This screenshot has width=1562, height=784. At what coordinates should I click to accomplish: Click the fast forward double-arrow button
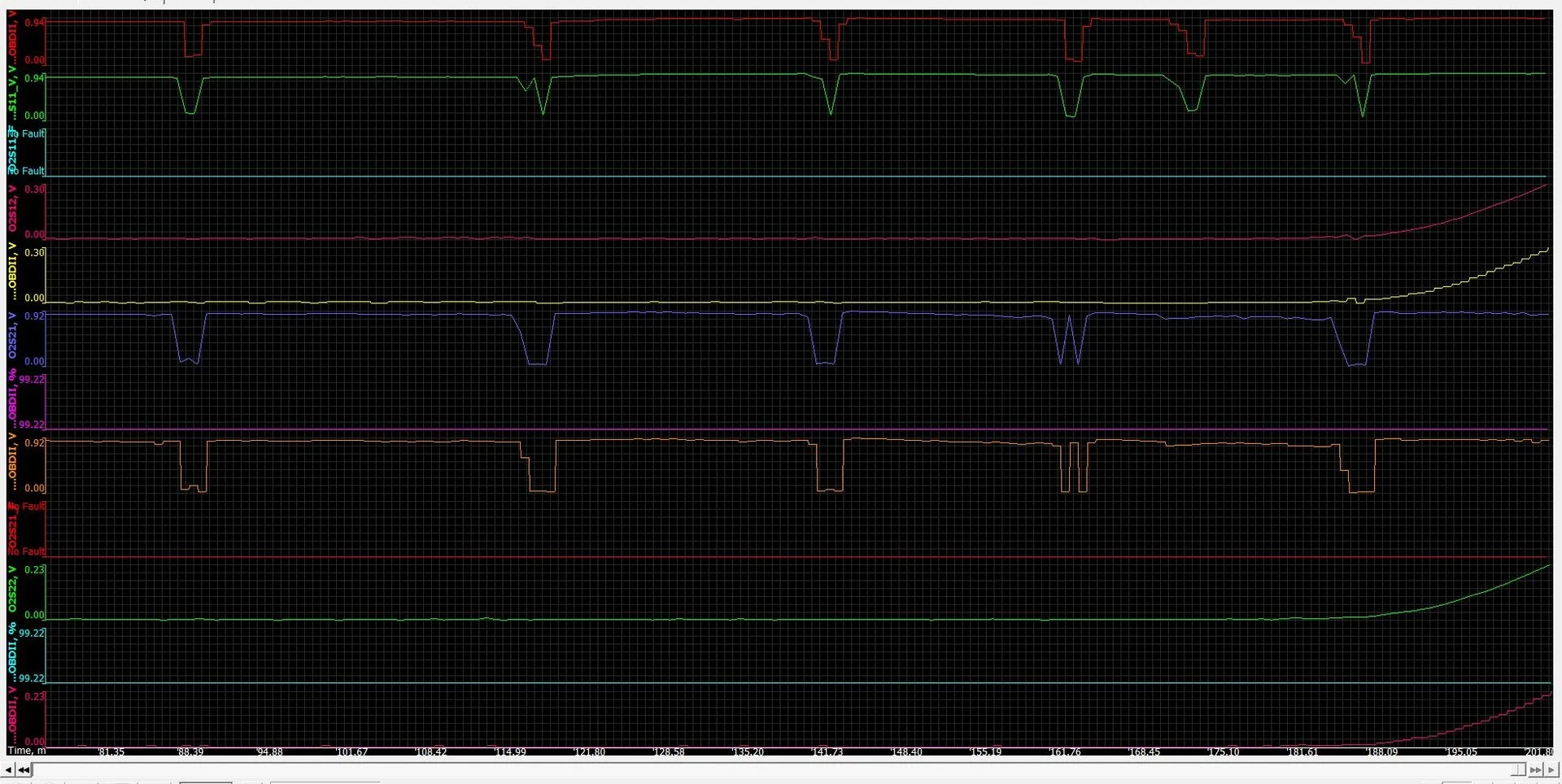pyautogui.click(x=1535, y=769)
